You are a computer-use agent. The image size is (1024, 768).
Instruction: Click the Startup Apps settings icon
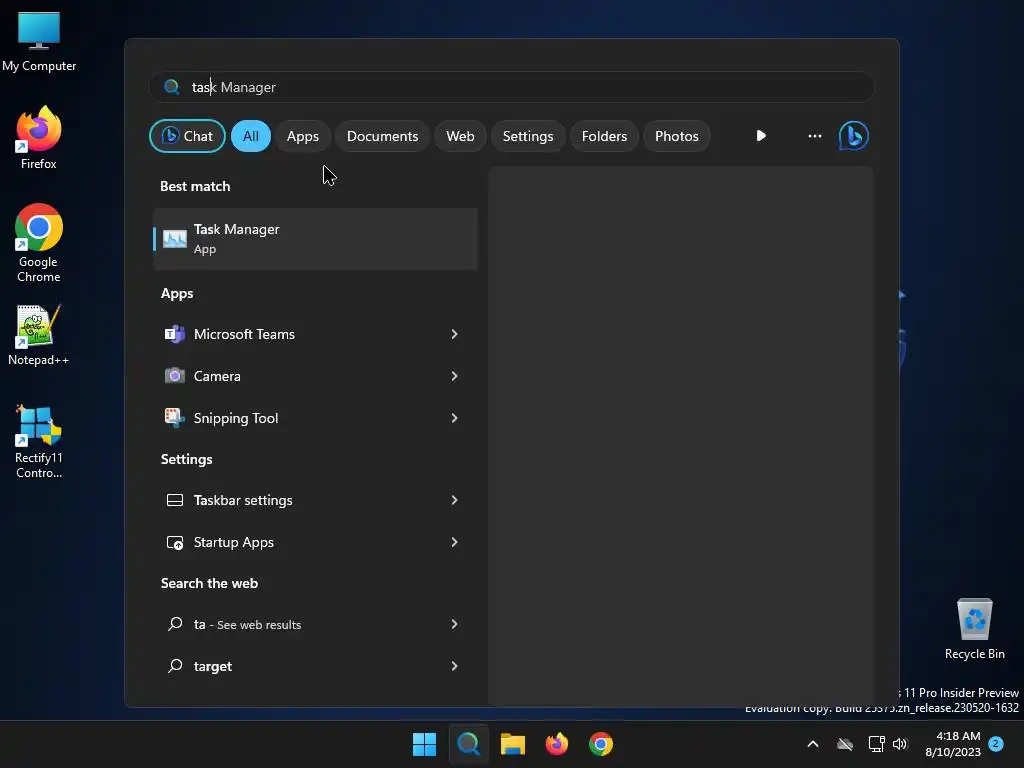(174, 542)
